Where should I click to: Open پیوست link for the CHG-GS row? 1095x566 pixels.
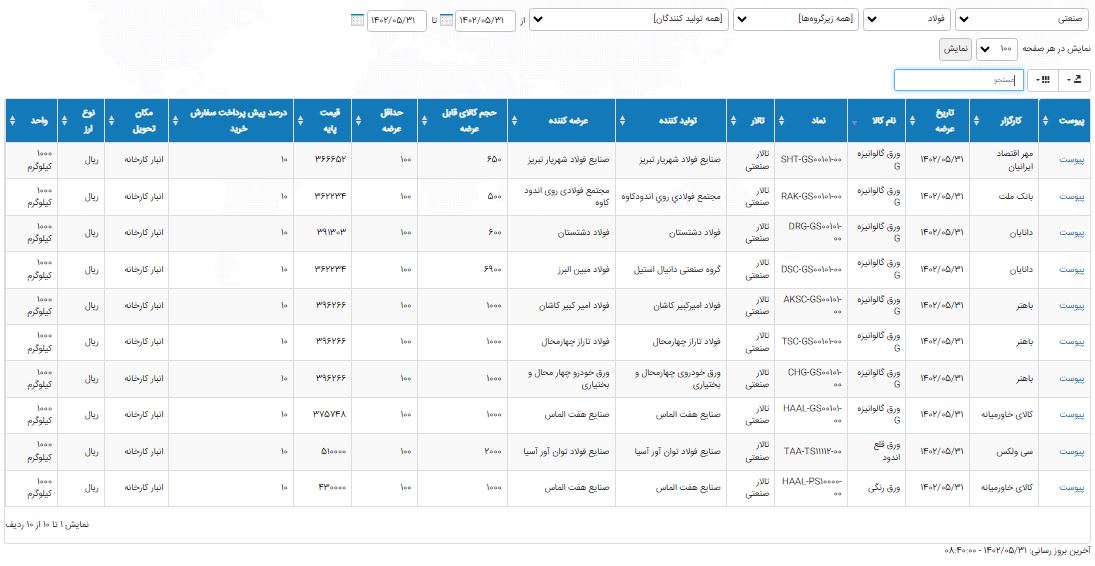pyautogui.click(x=1072, y=378)
